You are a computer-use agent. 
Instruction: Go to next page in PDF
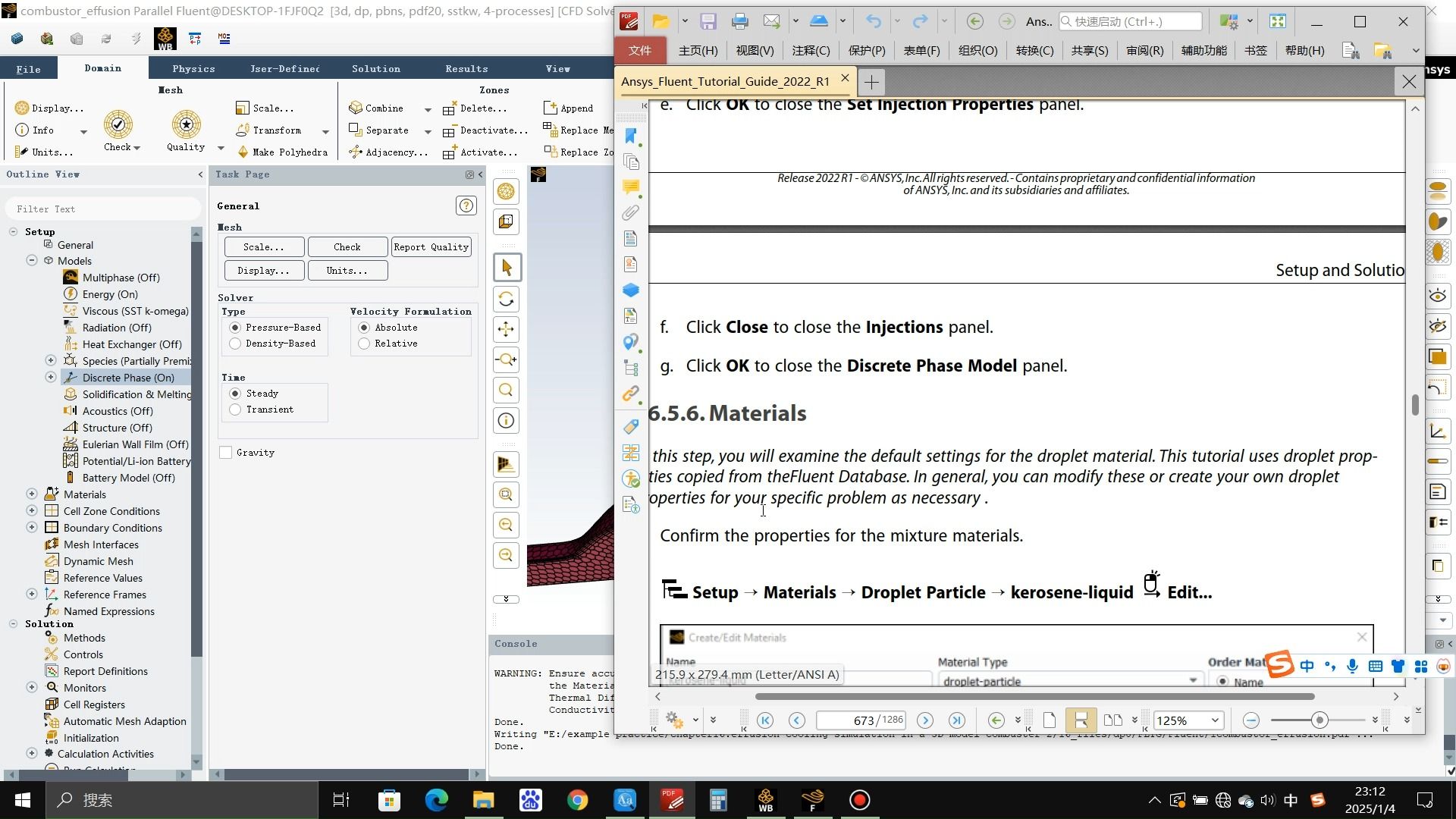pos(925,720)
